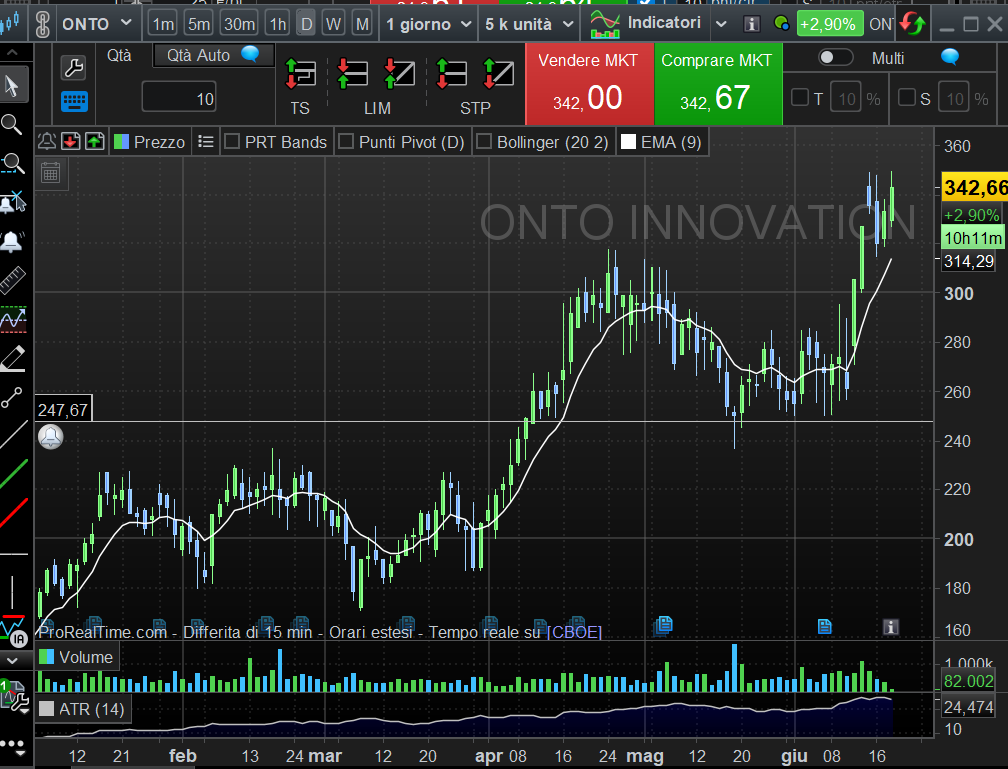Select the white diagonal line tool

point(14,435)
